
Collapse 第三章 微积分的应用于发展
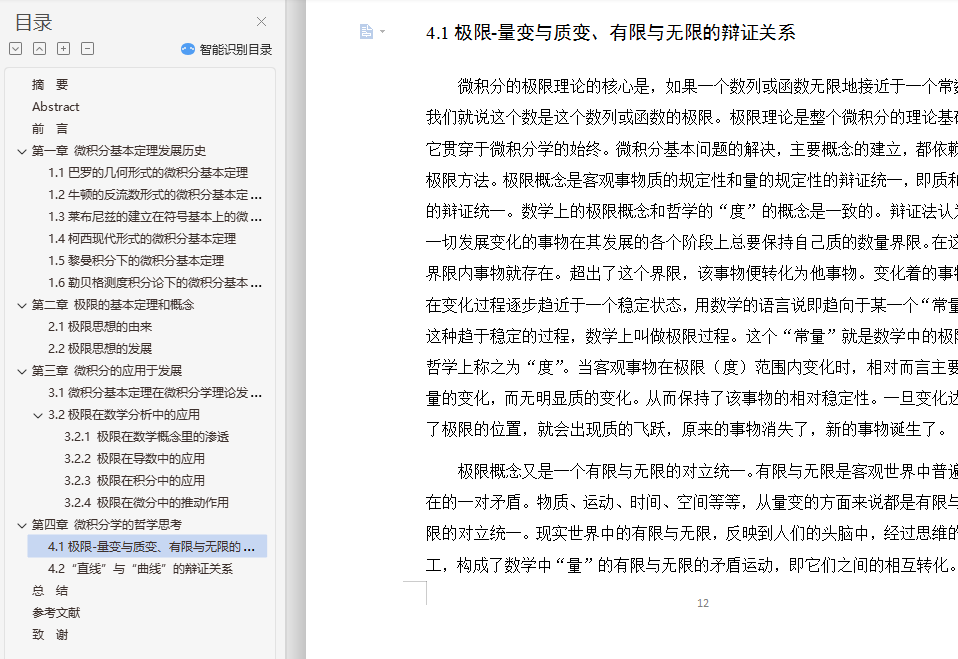coord(22,371)
